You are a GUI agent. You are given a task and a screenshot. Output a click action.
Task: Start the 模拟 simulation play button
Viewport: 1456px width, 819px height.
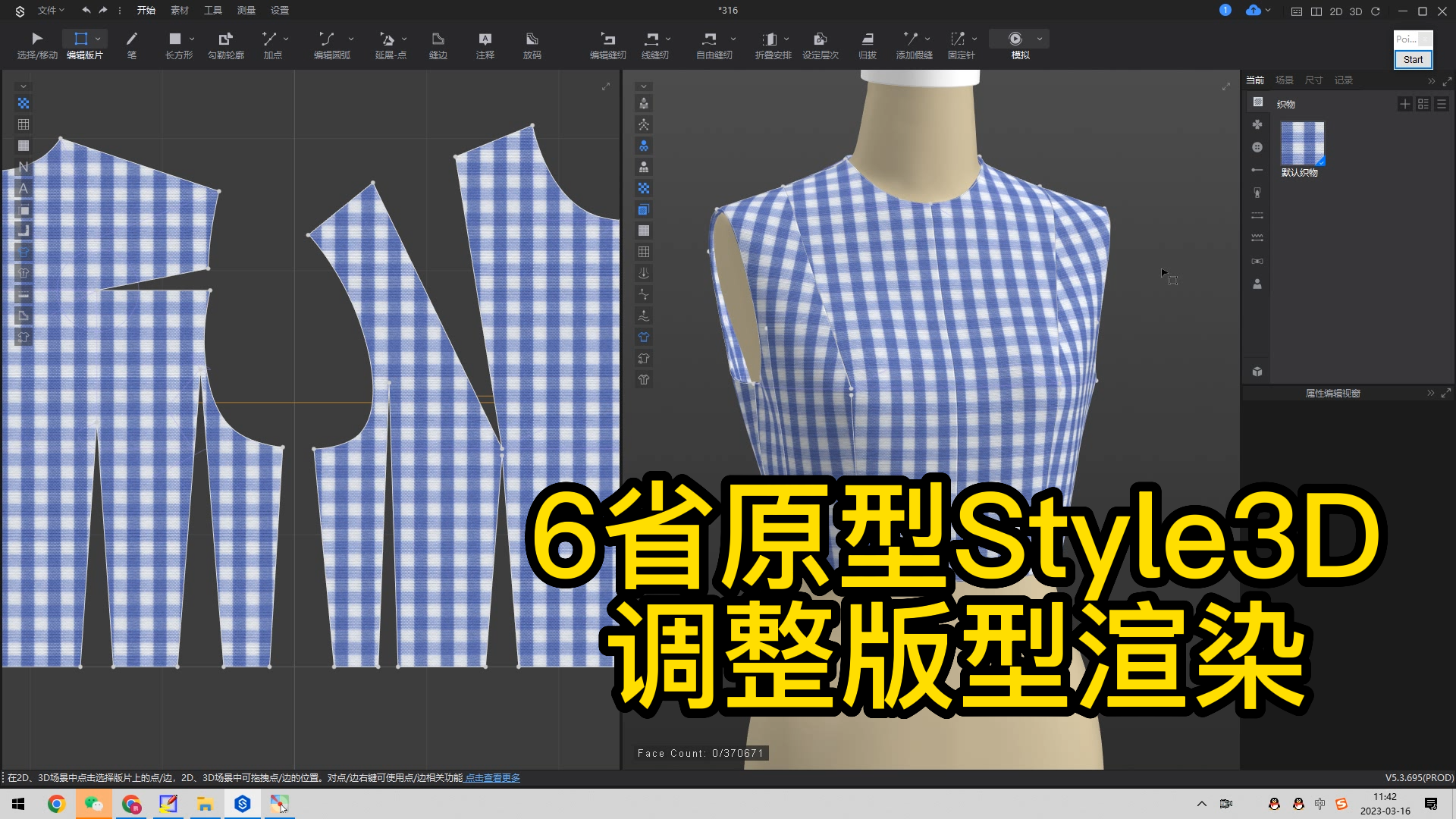[1015, 39]
